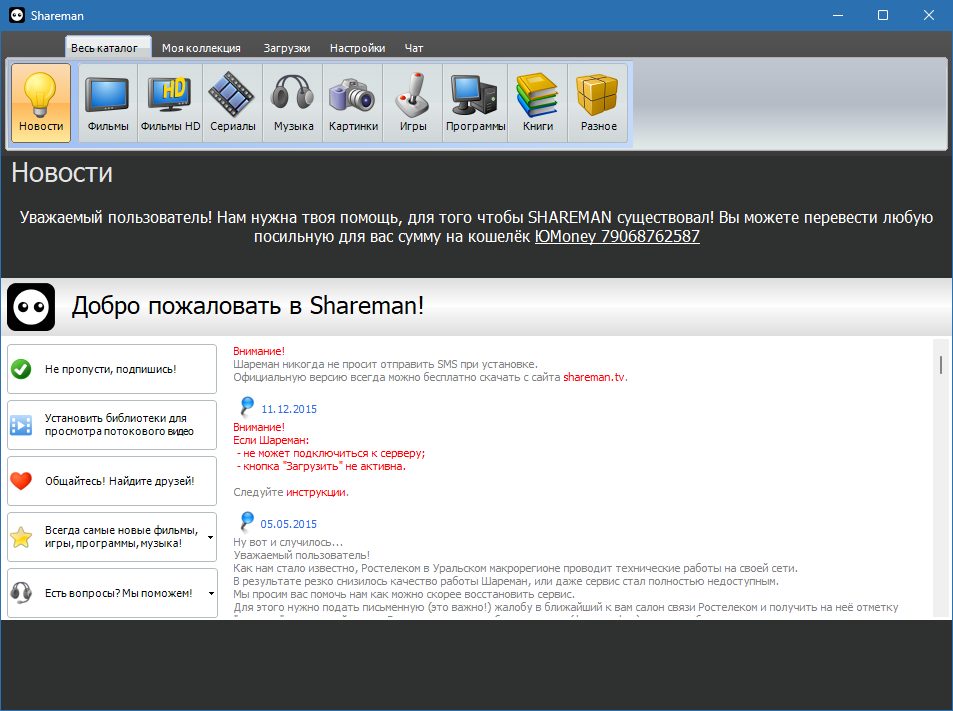Viewport: 953px width, 711px height.
Task: Open the Игры joystick category
Action: coord(413,103)
